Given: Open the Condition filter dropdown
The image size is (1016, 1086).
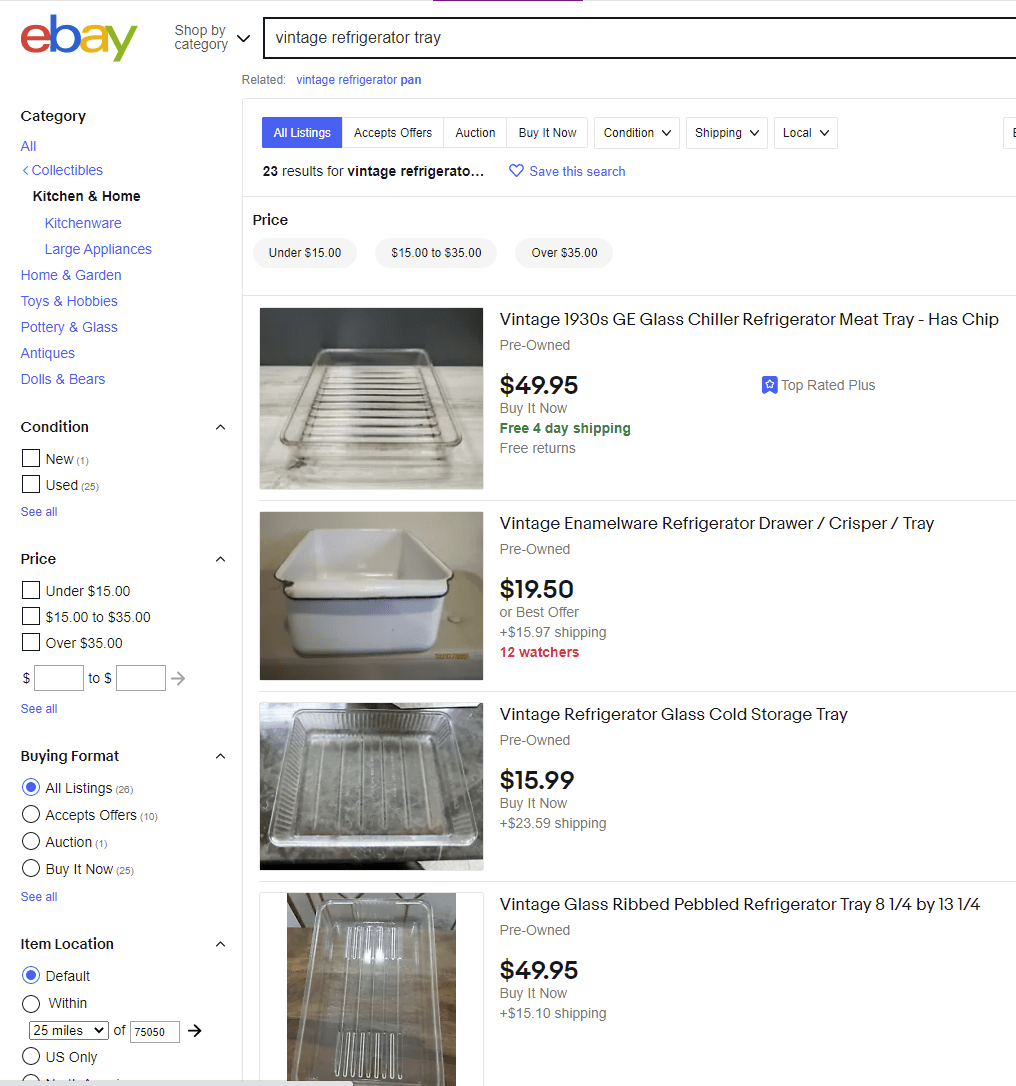Looking at the screenshot, I should coord(636,132).
